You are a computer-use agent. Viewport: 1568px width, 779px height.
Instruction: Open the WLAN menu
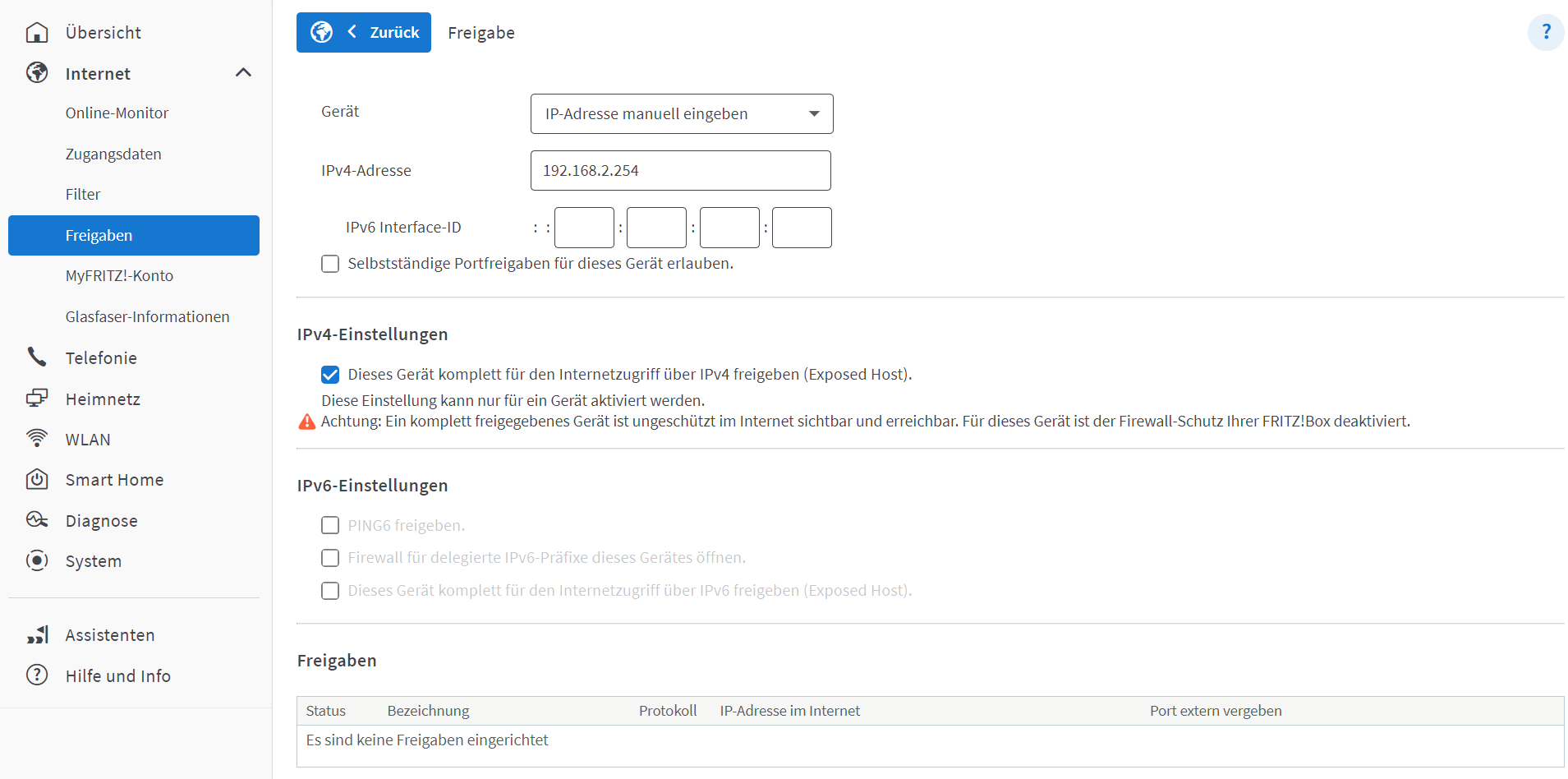tap(88, 439)
